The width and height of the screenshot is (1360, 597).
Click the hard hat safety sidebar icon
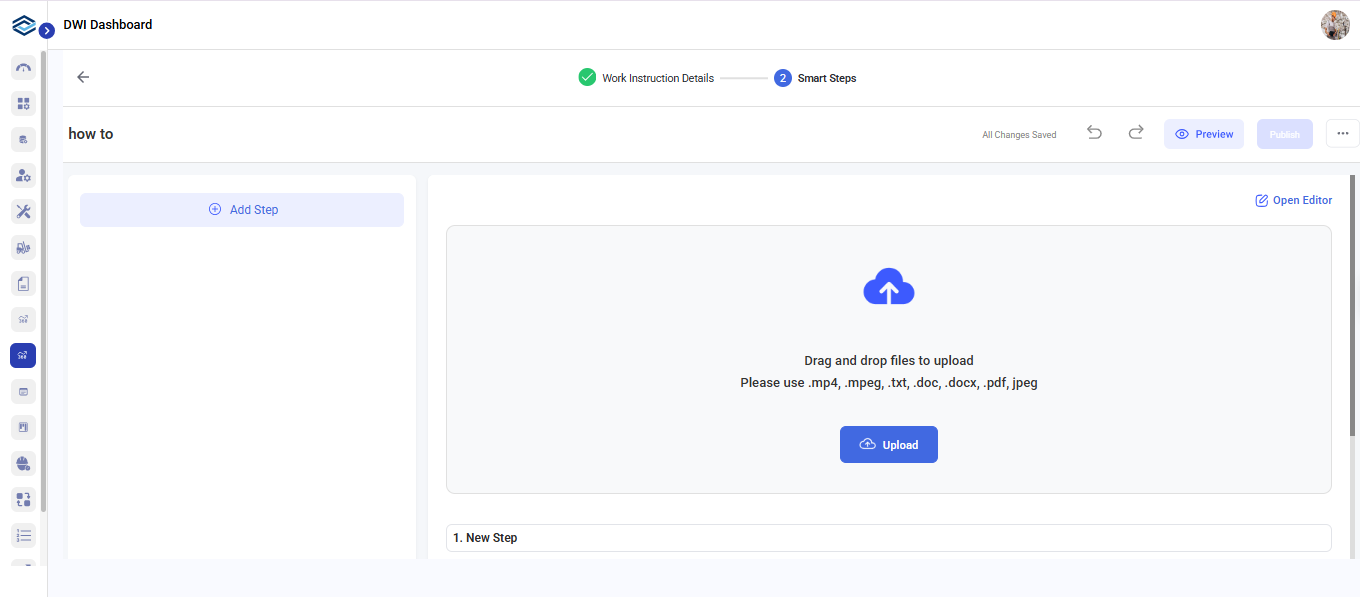pos(23,463)
